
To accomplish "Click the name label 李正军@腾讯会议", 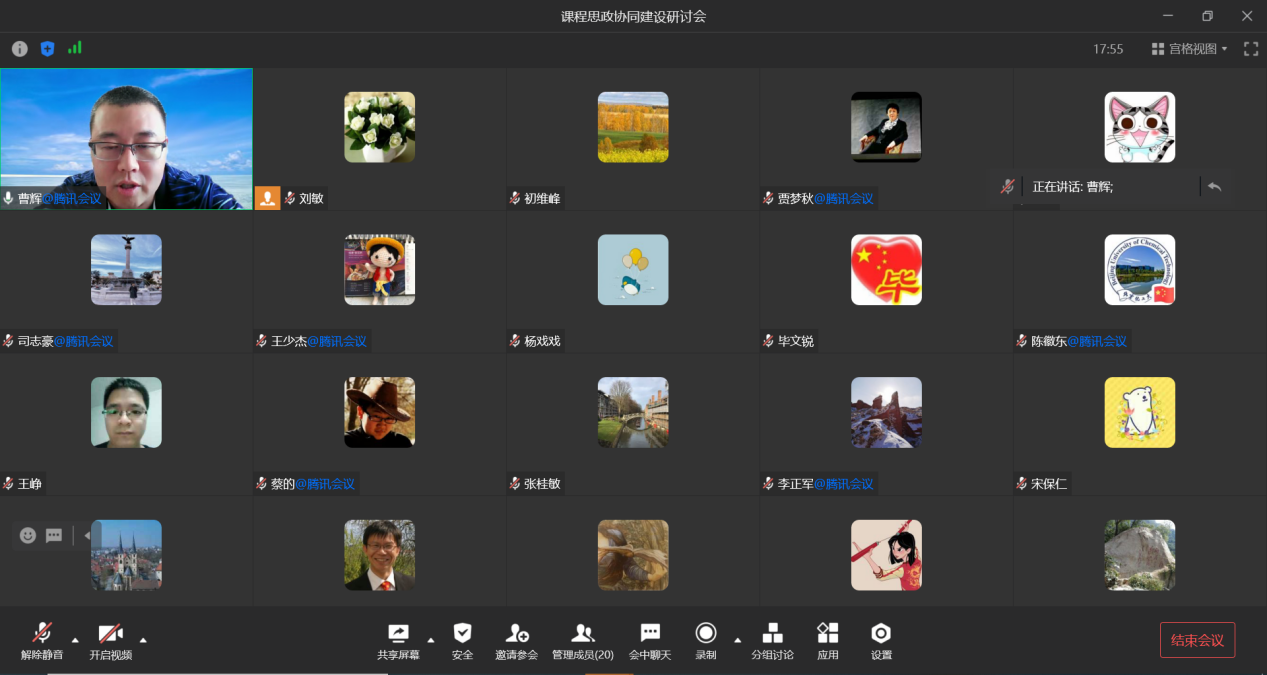I will [826, 484].
